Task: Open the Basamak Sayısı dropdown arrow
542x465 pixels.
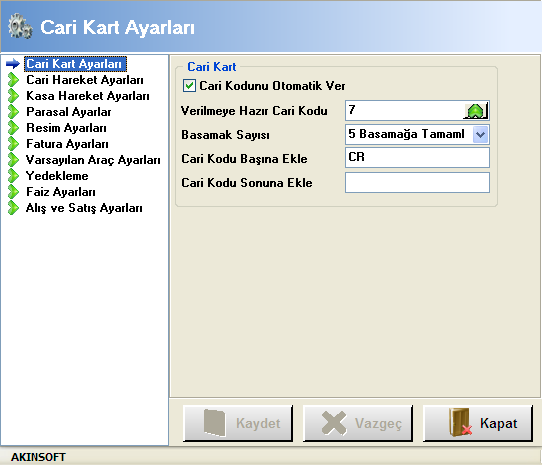Action: point(480,134)
